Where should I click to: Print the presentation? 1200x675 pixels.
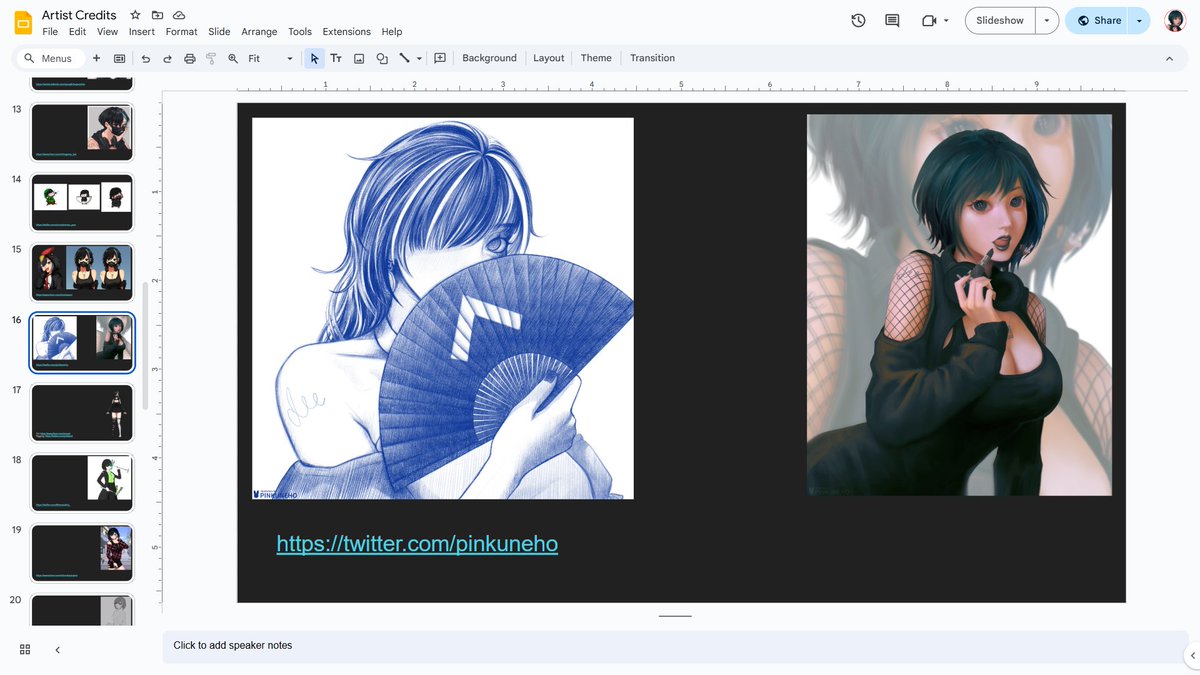[x=190, y=58]
